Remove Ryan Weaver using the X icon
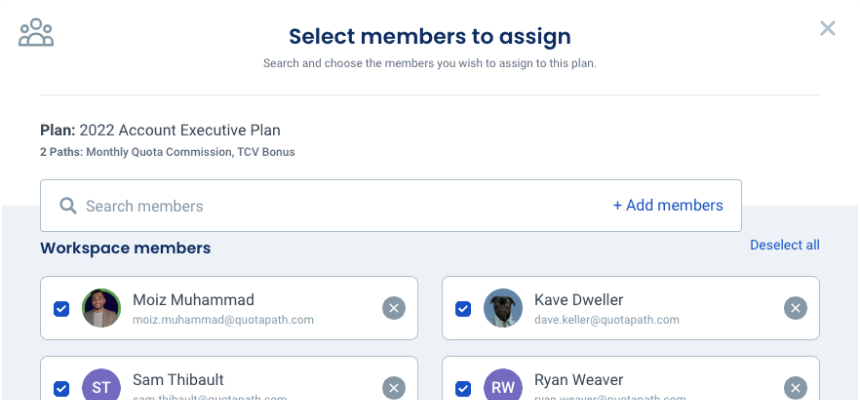 click(x=796, y=388)
